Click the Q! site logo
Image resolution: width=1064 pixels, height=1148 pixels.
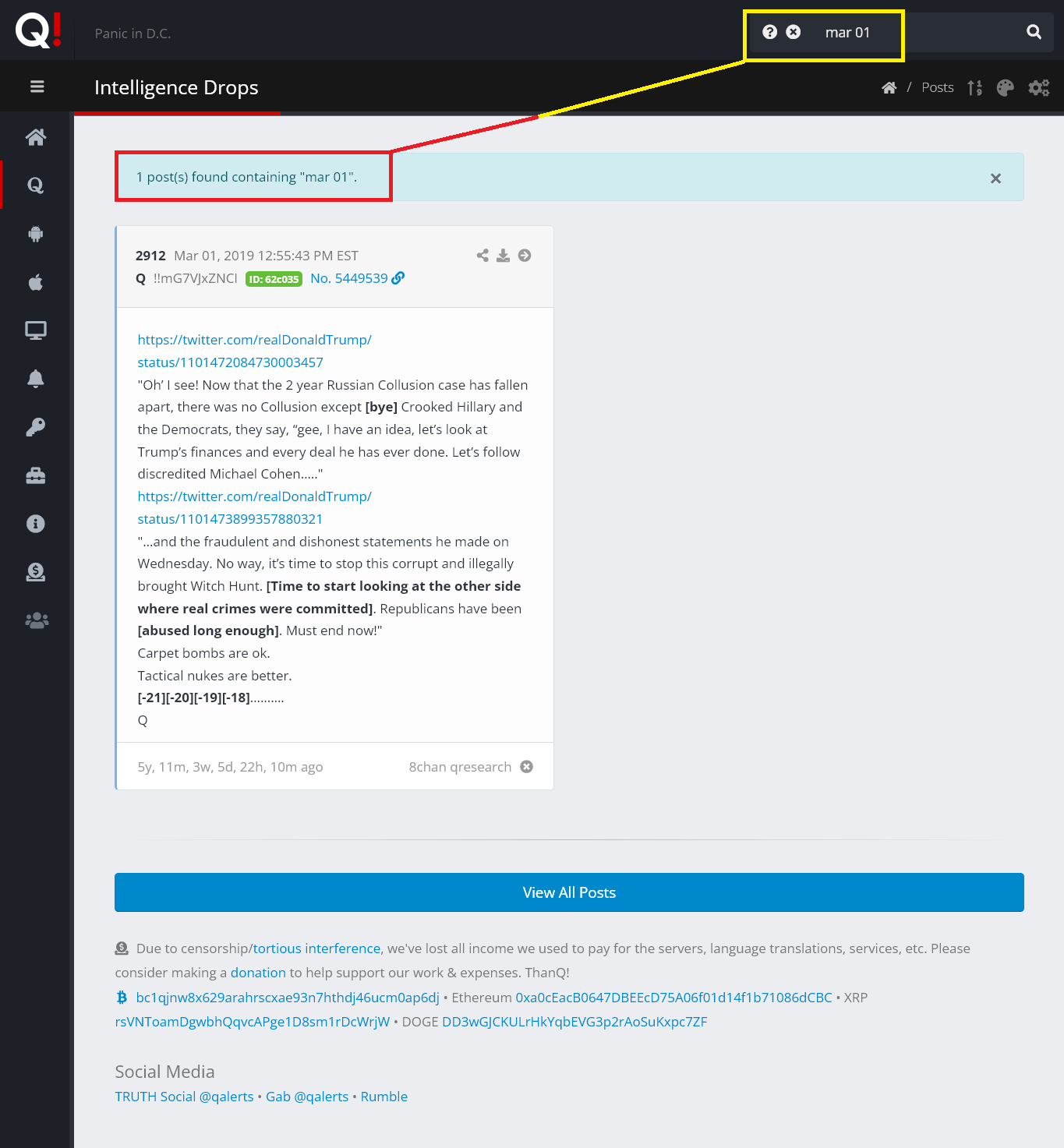click(x=37, y=30)
